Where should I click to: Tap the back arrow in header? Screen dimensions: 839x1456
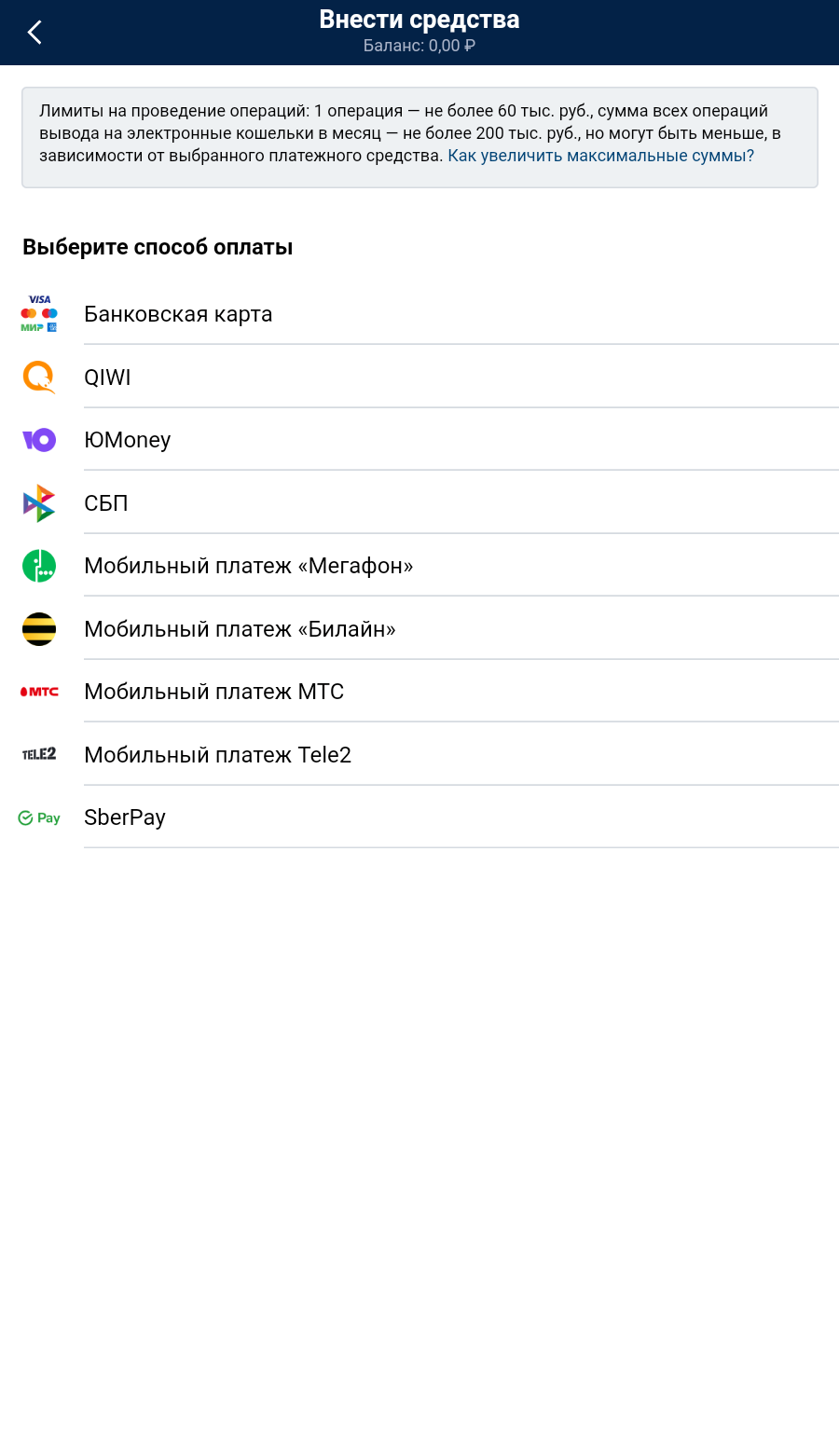(x=34, y=33)
